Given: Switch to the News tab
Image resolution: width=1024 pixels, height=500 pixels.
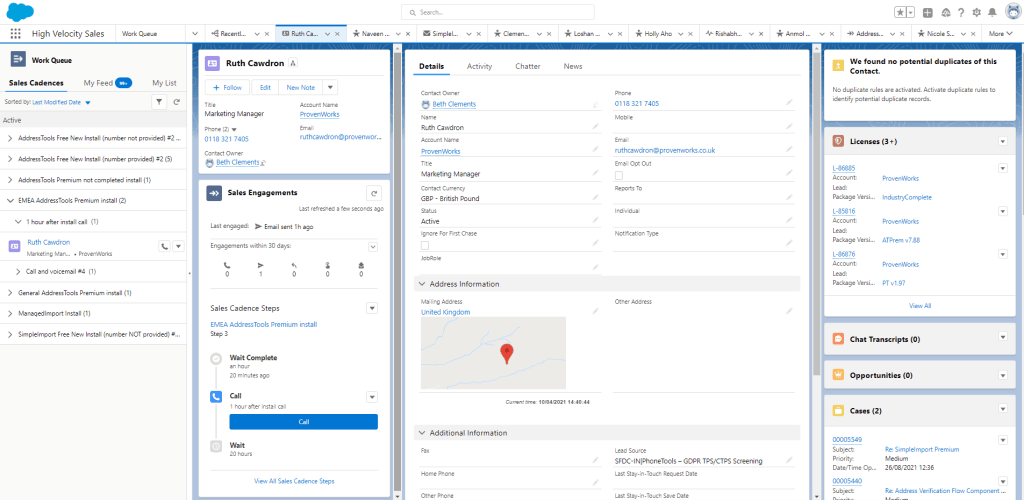Looking at the screenshot, I should pos(573,66).
